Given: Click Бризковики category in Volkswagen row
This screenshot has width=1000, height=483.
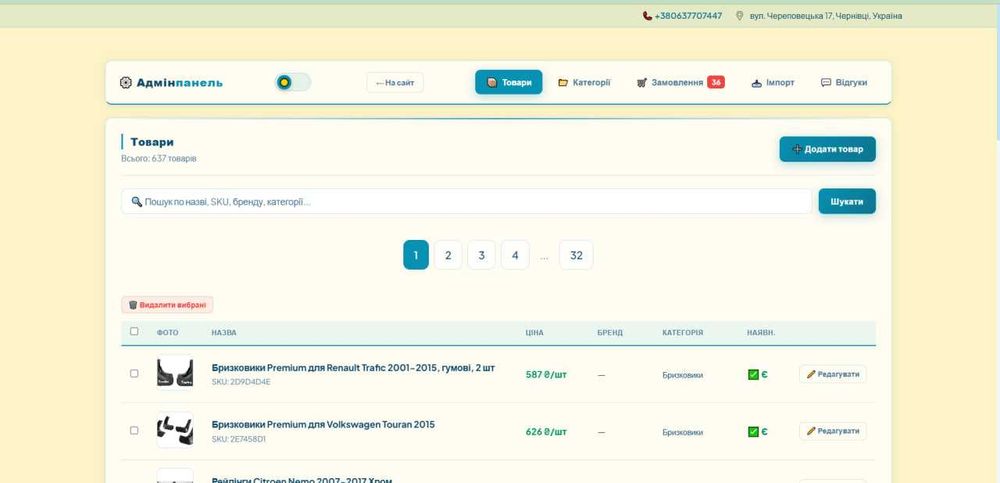Looking at the screenshot, I should pos(682,433).
